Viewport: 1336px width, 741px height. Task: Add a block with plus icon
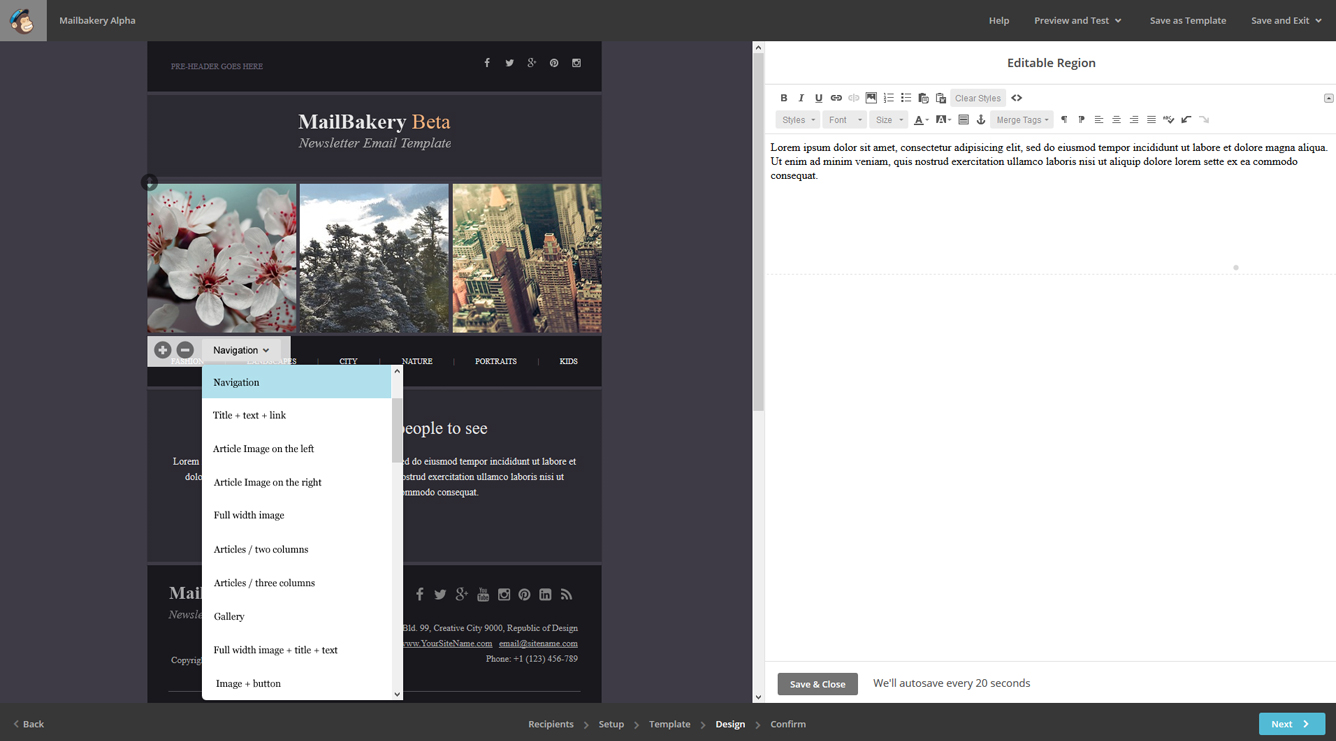click(162, 350)
